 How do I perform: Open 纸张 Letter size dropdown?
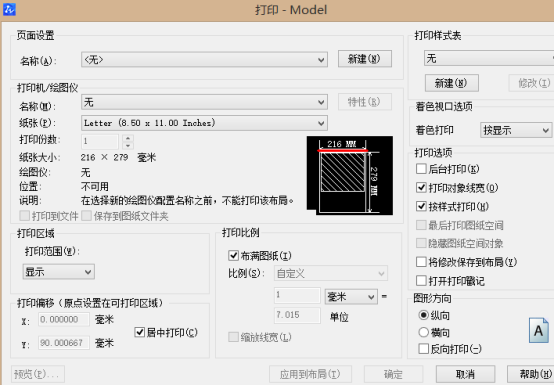coord(204,123)
